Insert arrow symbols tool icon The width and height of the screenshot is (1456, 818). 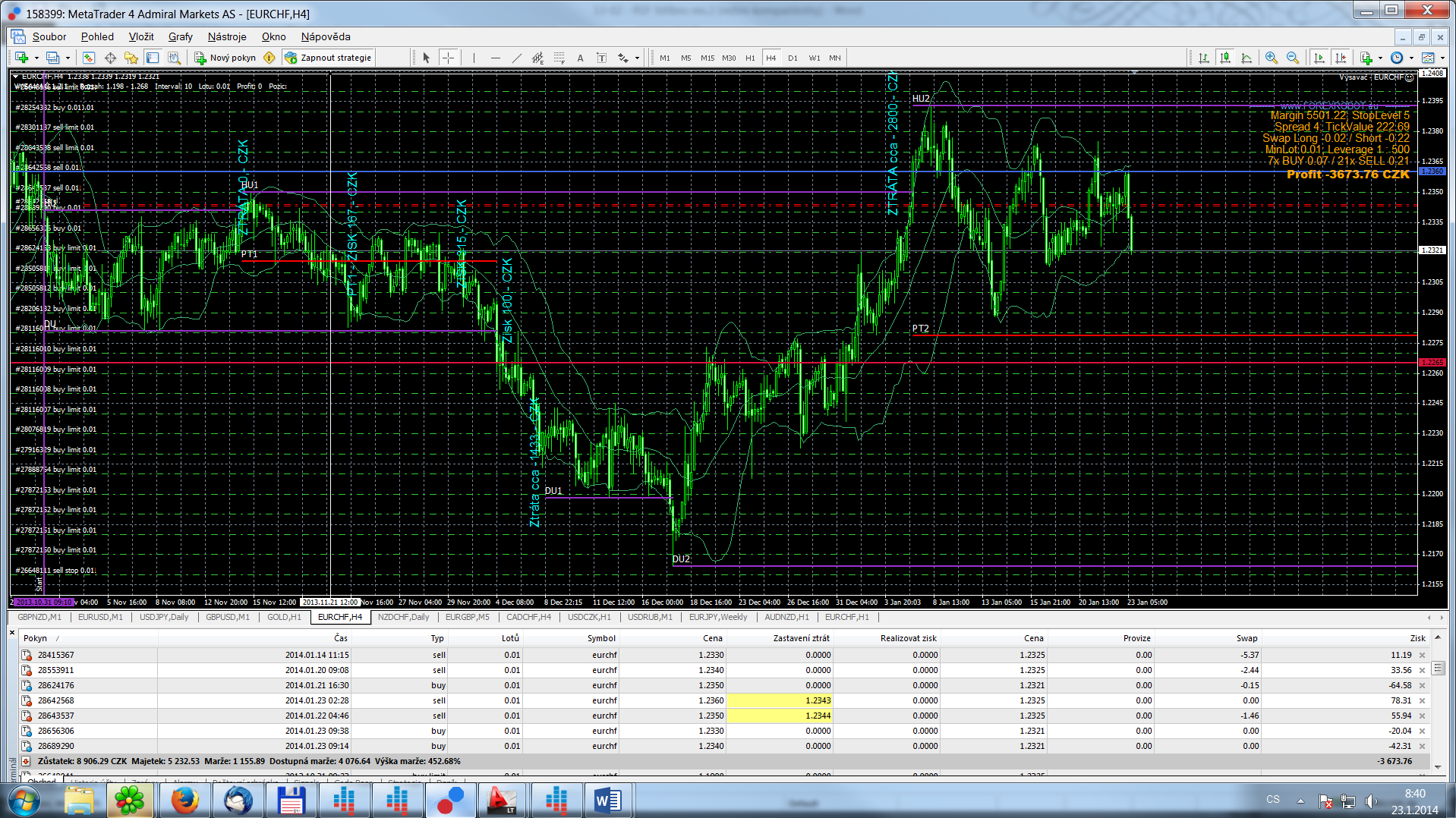coord(623,58)
